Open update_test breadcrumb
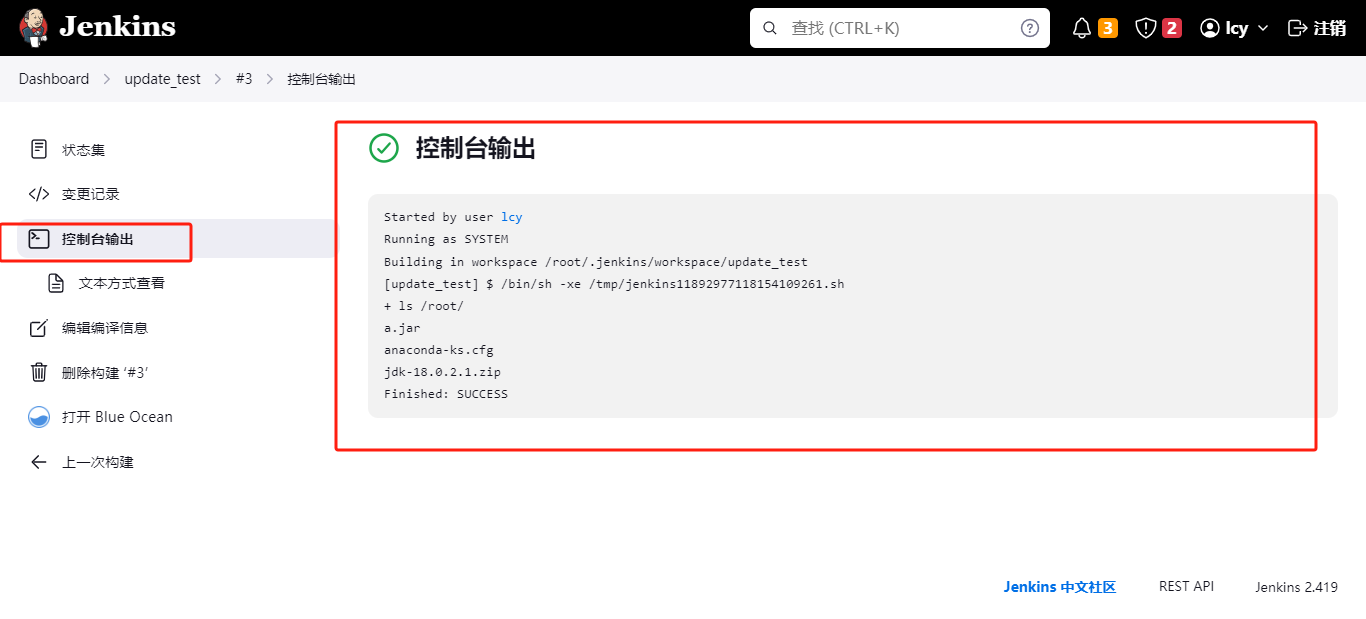The width and height of the screenshot is (1366, 619). (x=162, y=79)
